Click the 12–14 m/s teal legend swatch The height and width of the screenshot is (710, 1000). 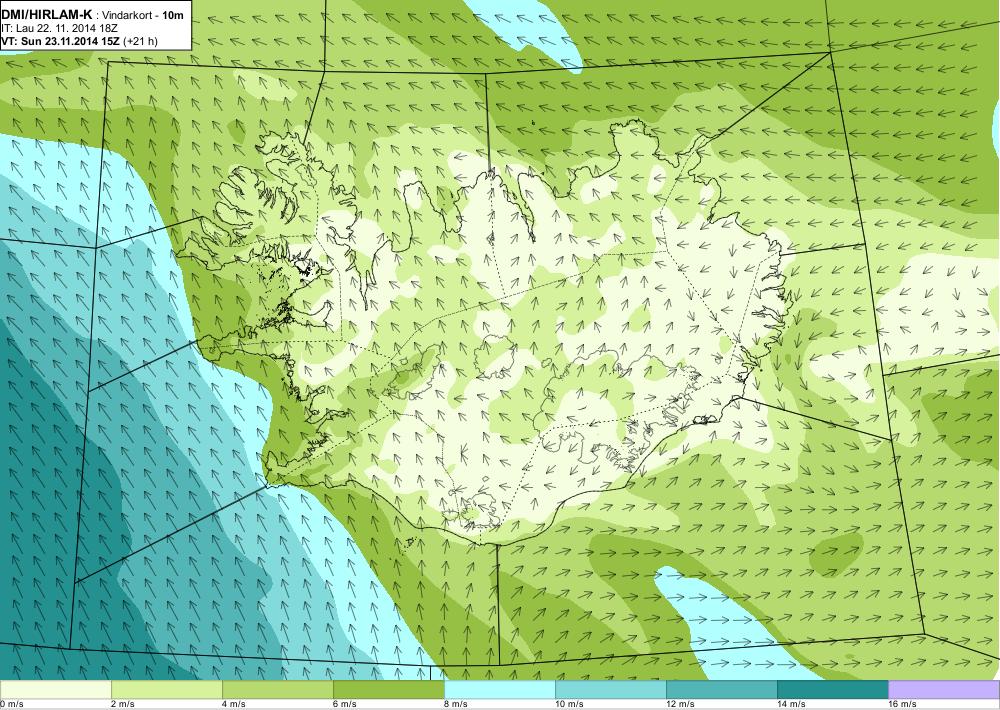[x=721, y=689]
